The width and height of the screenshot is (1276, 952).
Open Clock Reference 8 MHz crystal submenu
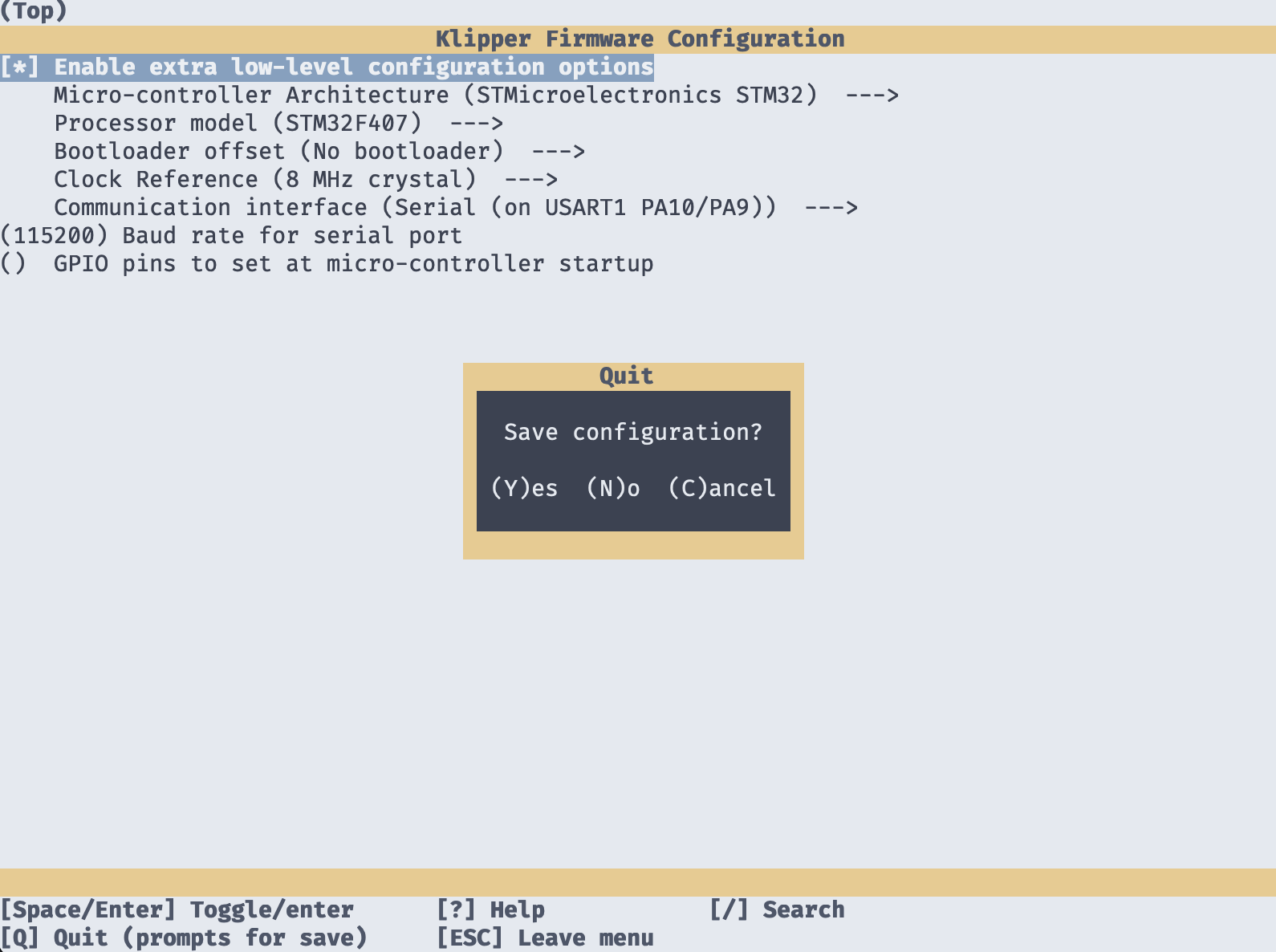306,180
